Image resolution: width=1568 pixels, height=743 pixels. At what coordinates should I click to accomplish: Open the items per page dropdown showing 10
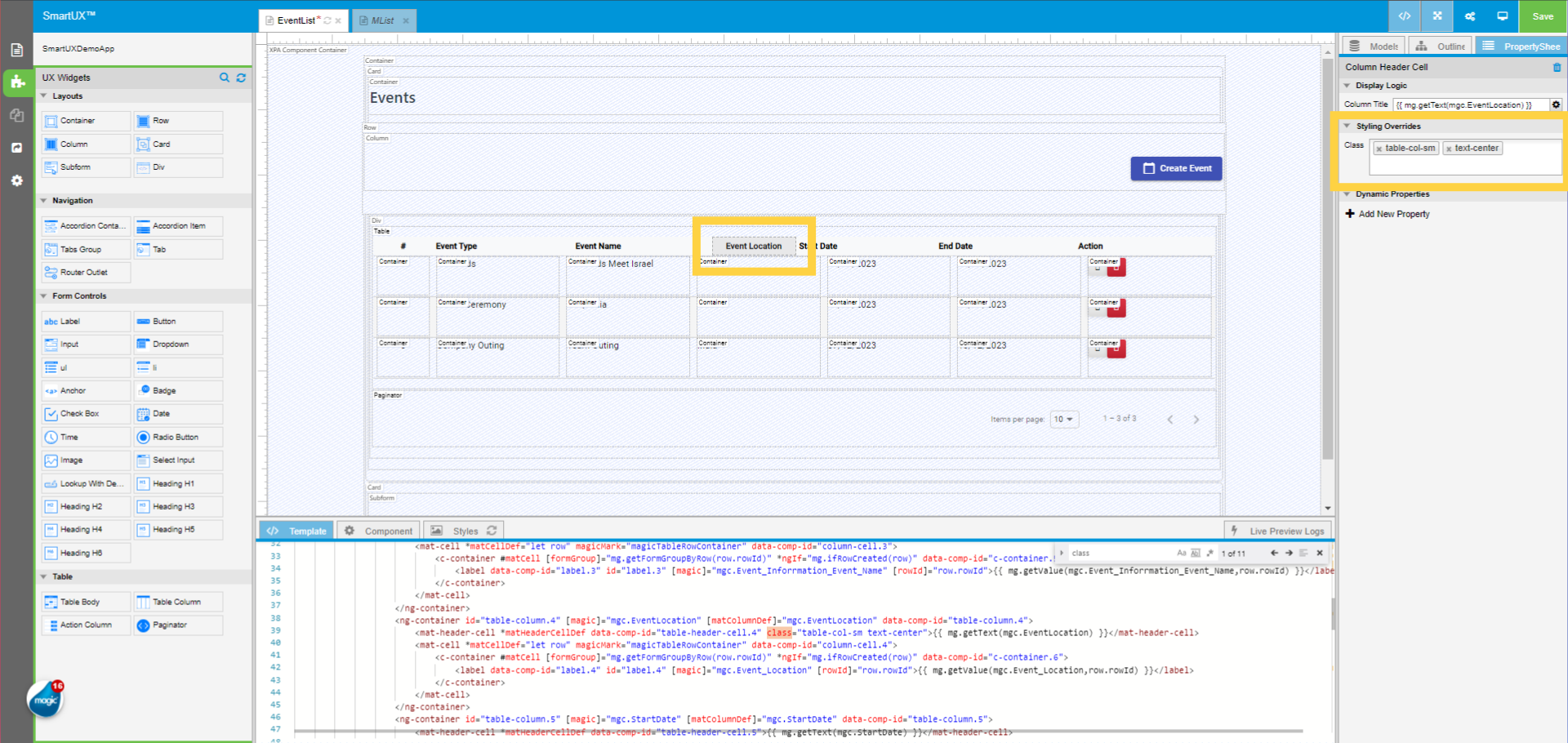point(1064,419)
